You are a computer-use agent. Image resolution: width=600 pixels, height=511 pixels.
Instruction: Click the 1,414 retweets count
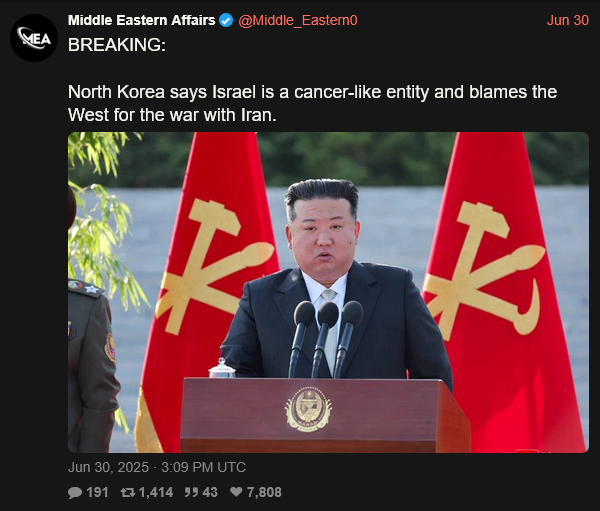click(156, 492)
